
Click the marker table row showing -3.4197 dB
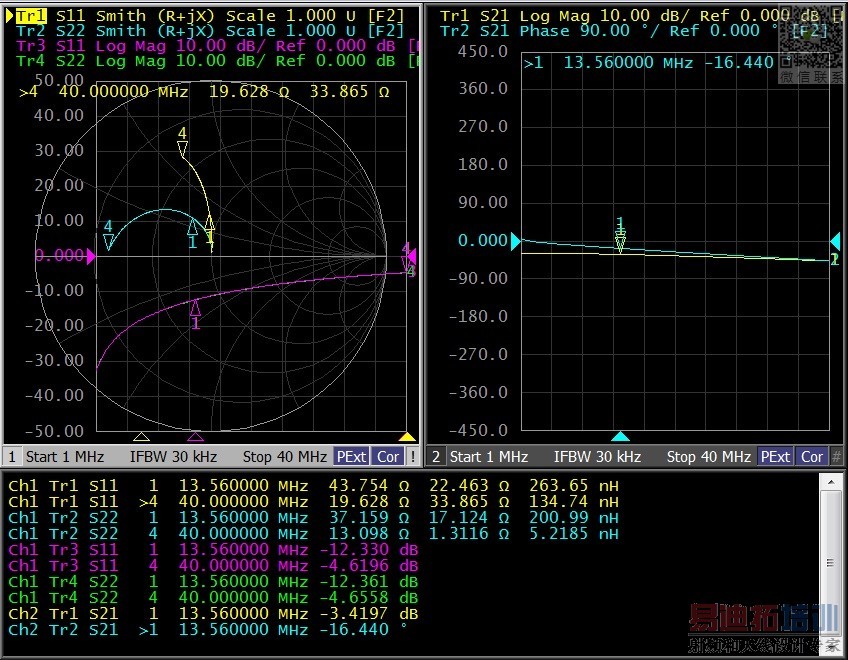click(x=212, y=613)
